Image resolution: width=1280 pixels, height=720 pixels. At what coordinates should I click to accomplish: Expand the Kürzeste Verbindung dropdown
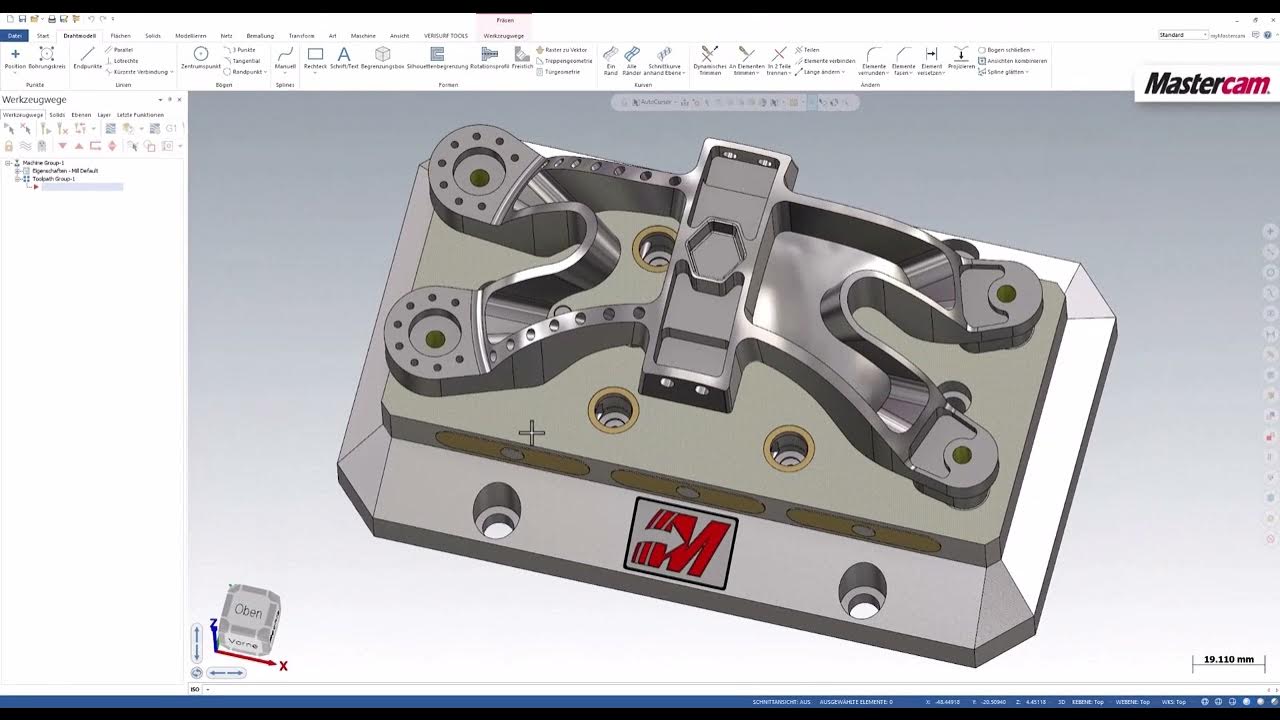[171, 72]
